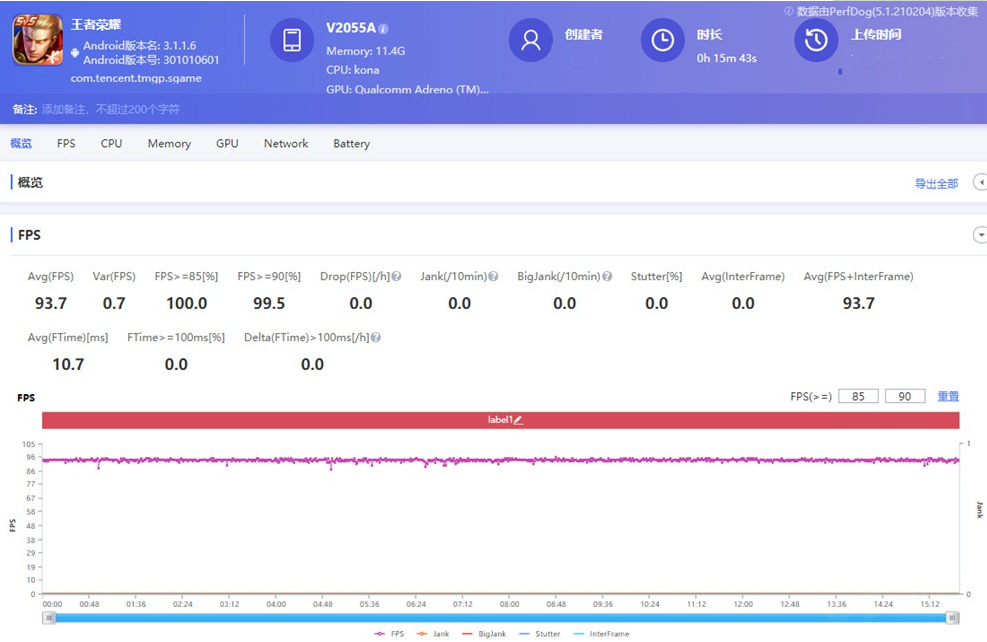Click the help icon beside Drop(FPS)[/h]
Viewport: 987px width, 642px height.
(x=397, y=276)
